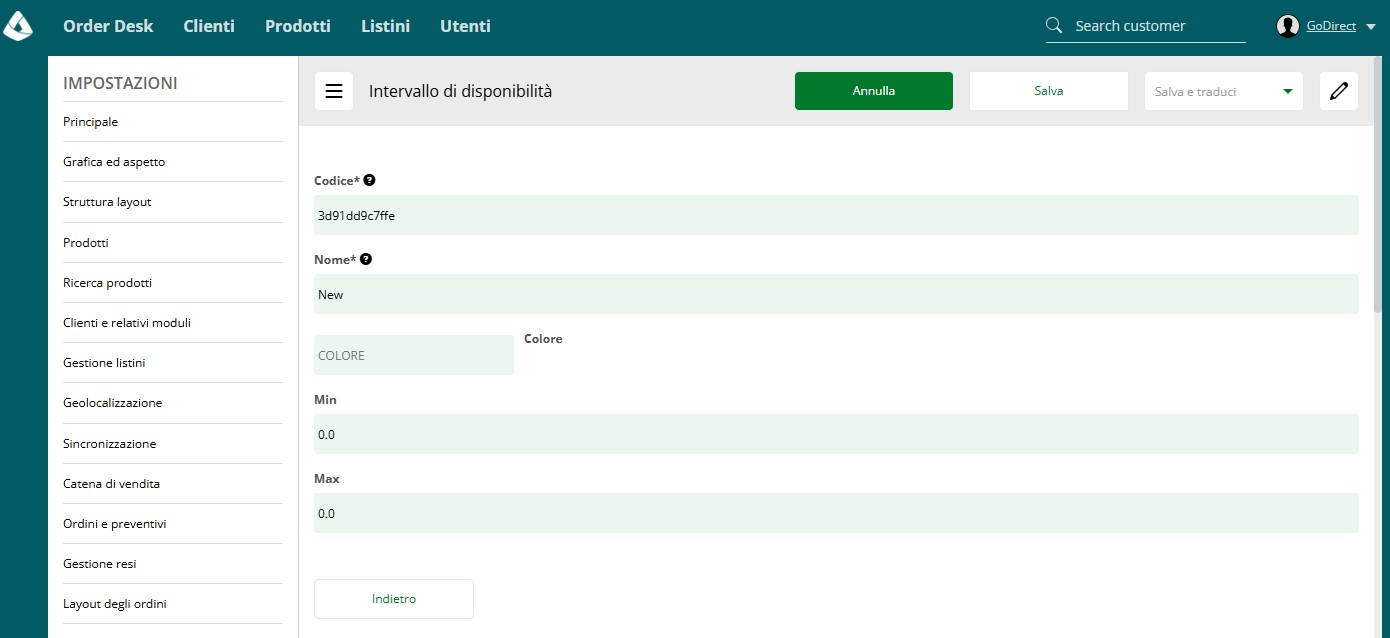Open the COLORE color picker field

[x=414, y=355]
